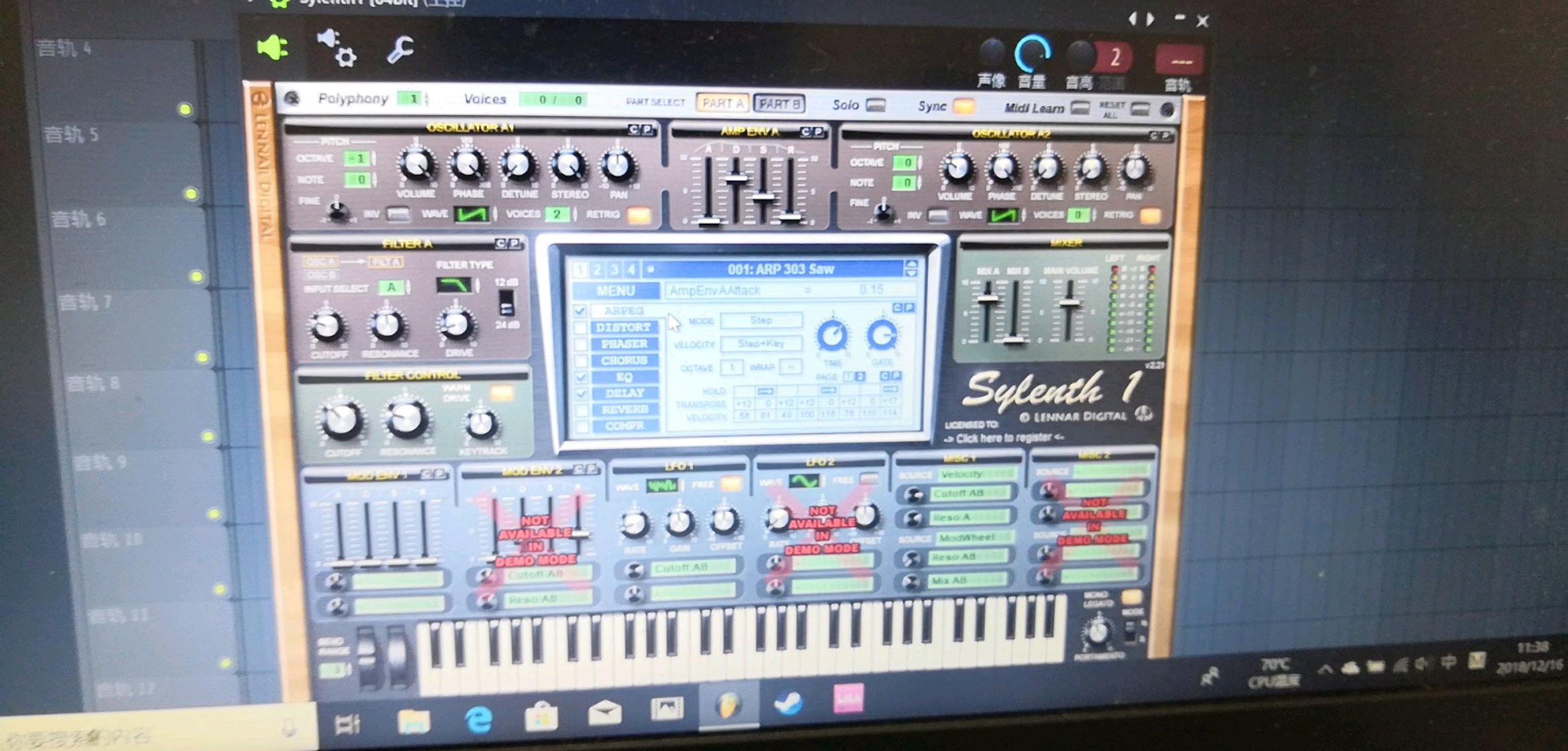The width and height of the screenshot is (1568, 751).
Task: Click the pitch knob above 音高
Action: click(x=1080, y=56)
